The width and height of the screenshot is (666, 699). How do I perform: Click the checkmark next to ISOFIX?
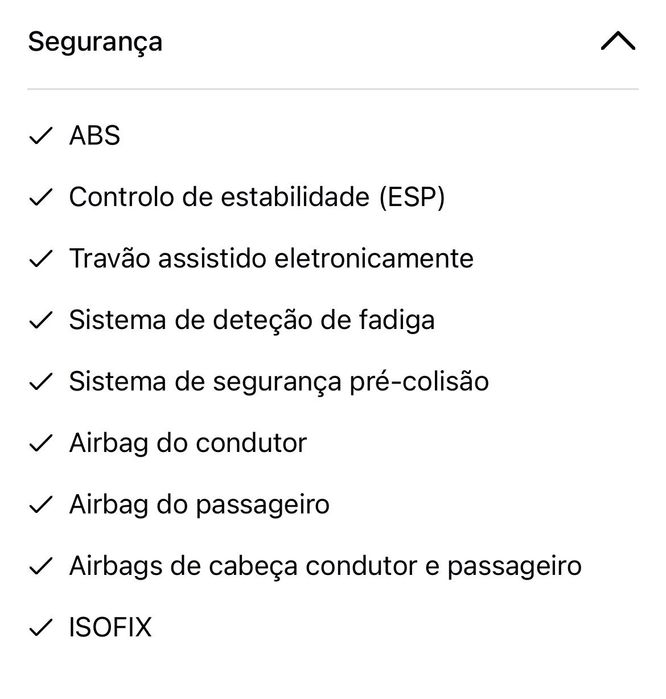pyautogui.click(x=40, y=628)
